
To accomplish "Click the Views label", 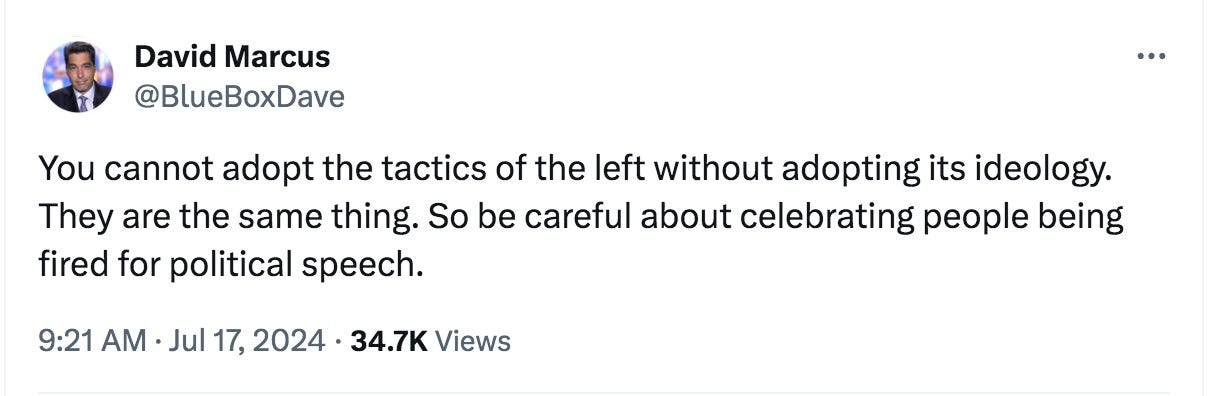I will tap(474, 341).
